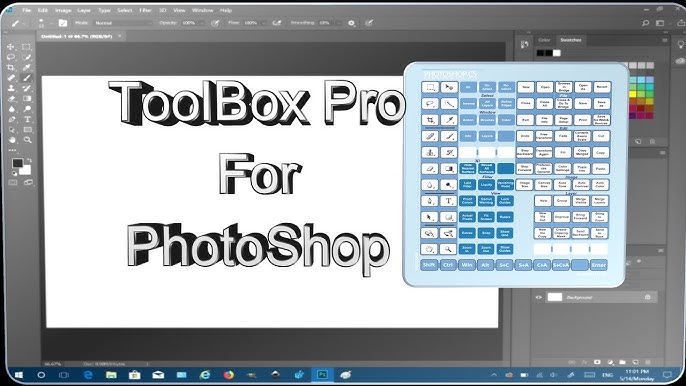This screenshot has width=686, height=386.
Task: Select the Path Selection tool in Photoshop toolbar
Action: [11, 130]
